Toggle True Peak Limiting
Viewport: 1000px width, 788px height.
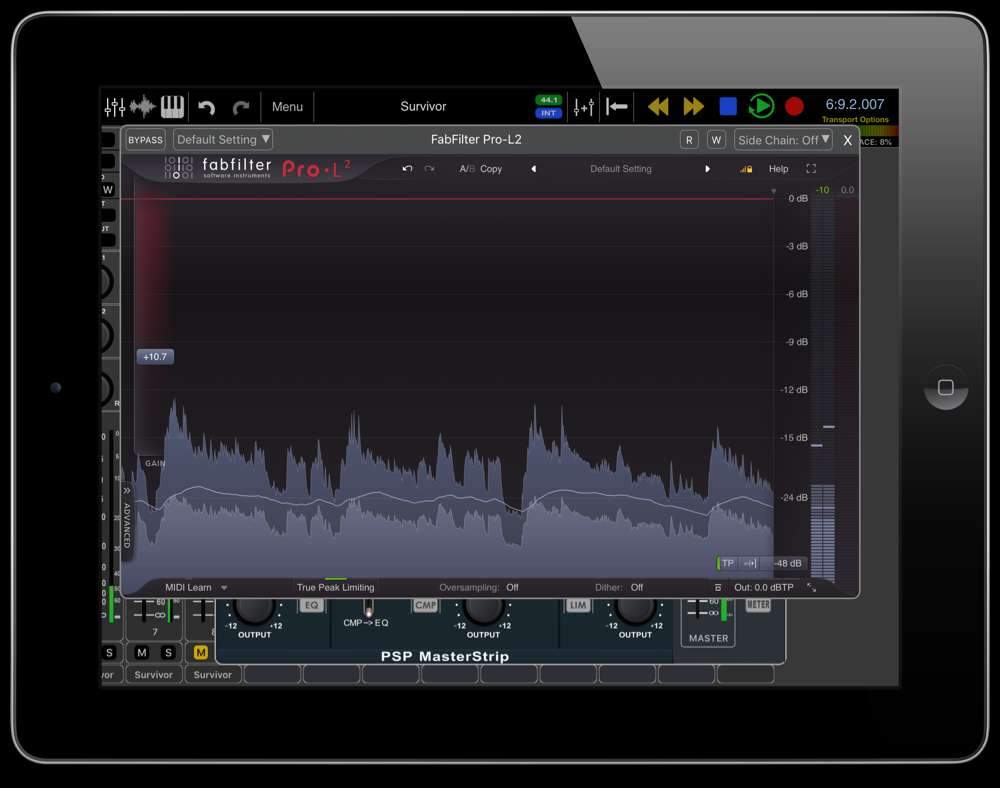tap(335, 587)
